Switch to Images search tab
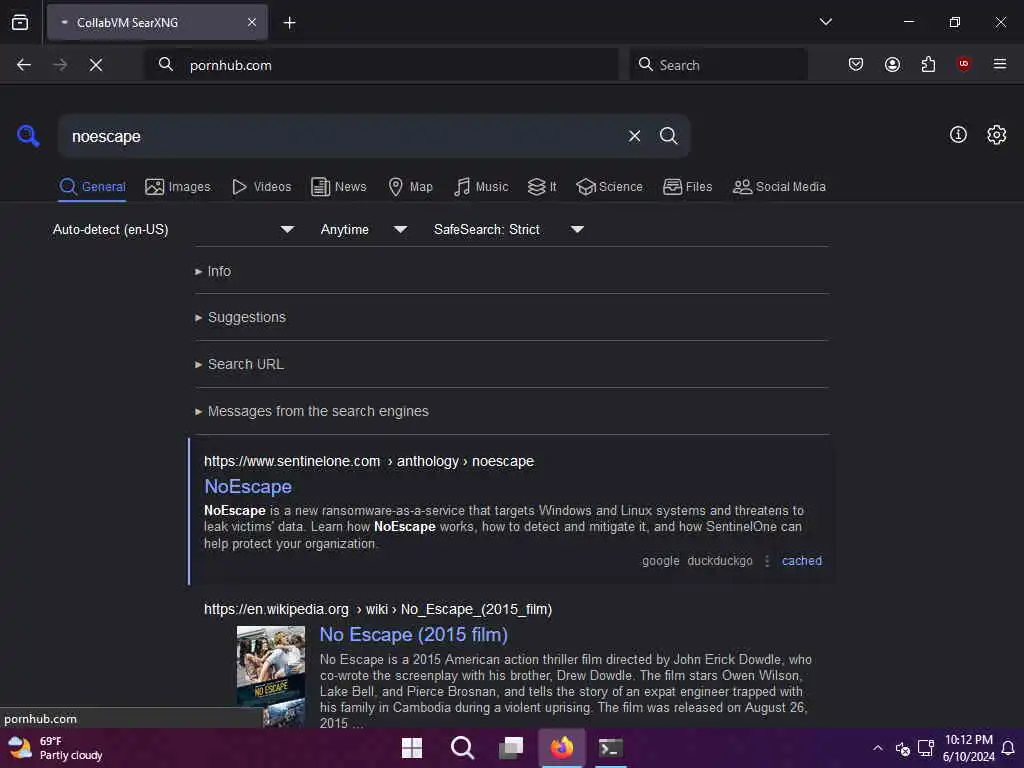Image resolution: width=1024 pixels, height=768 pixels. point(178,187)
